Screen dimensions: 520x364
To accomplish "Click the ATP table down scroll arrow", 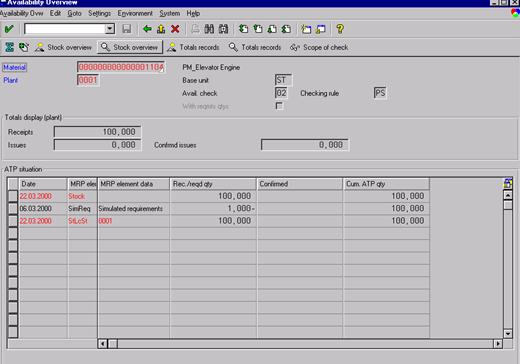I will point(508,333).
